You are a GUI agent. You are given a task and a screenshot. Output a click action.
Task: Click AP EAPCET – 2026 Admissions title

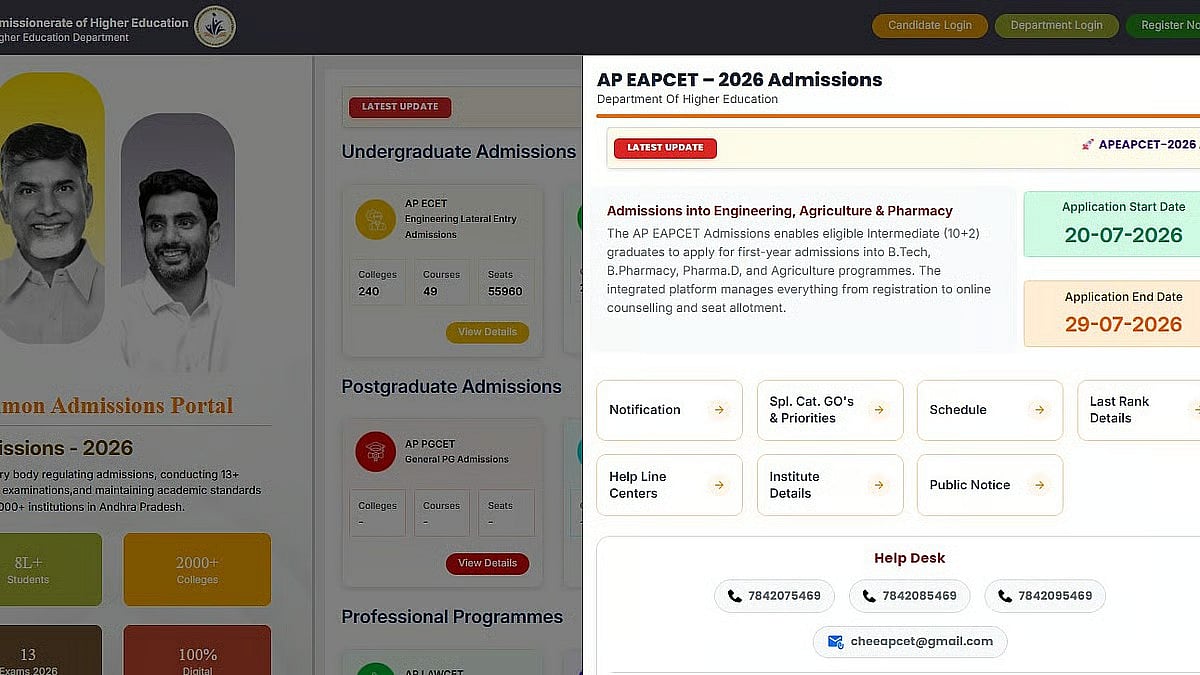point(740,80)
